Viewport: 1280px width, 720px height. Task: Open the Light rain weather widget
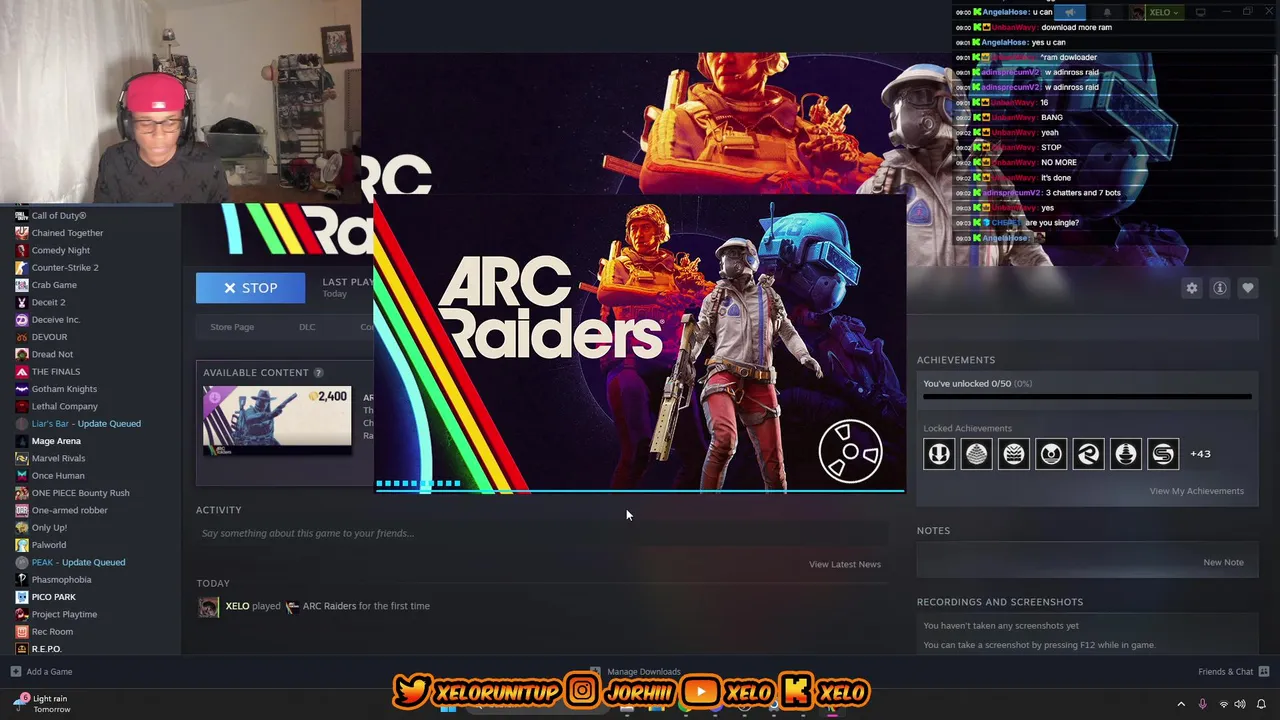(x=44, y=704)
